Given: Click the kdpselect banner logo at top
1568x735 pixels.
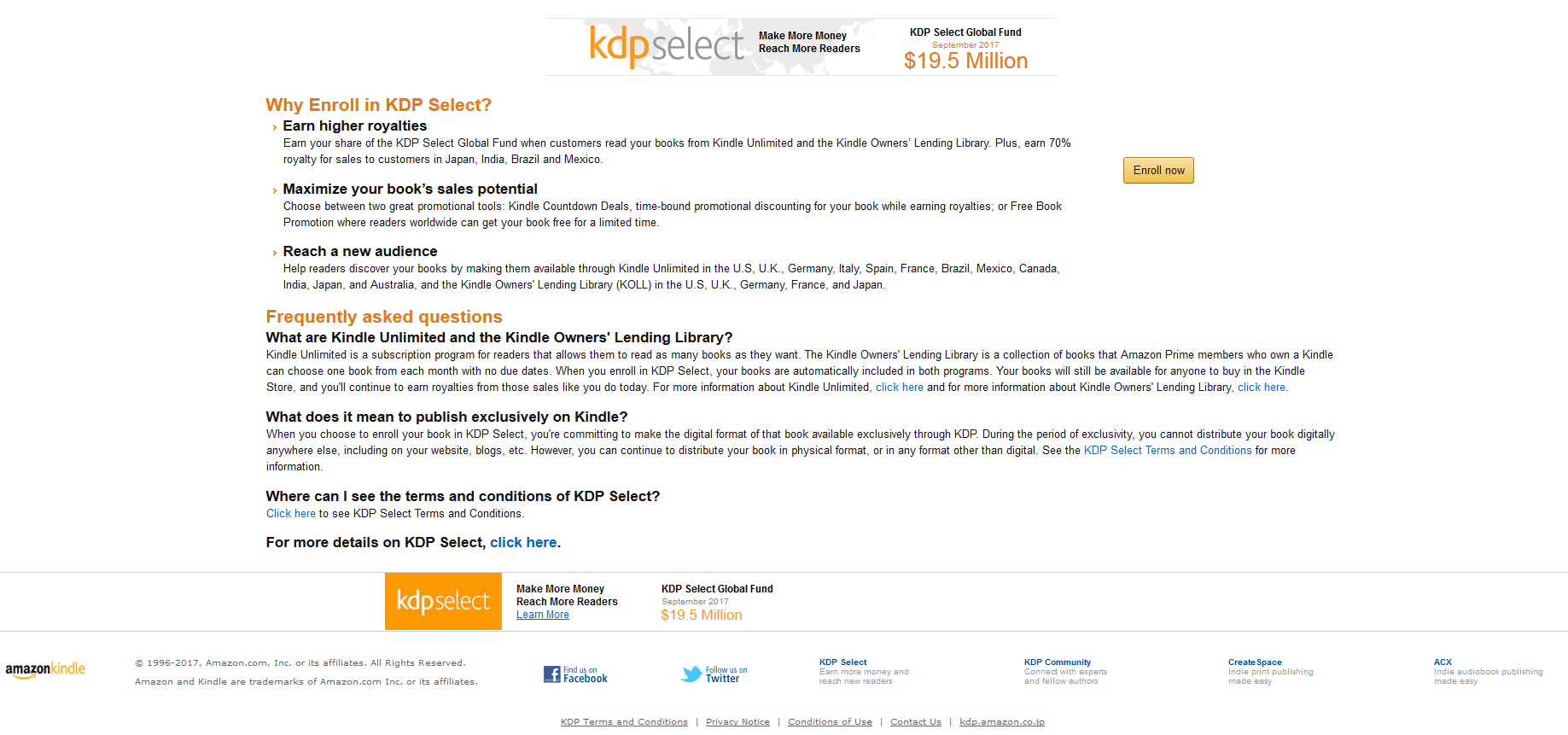Looking at the screenshot, I should (666, 45).
